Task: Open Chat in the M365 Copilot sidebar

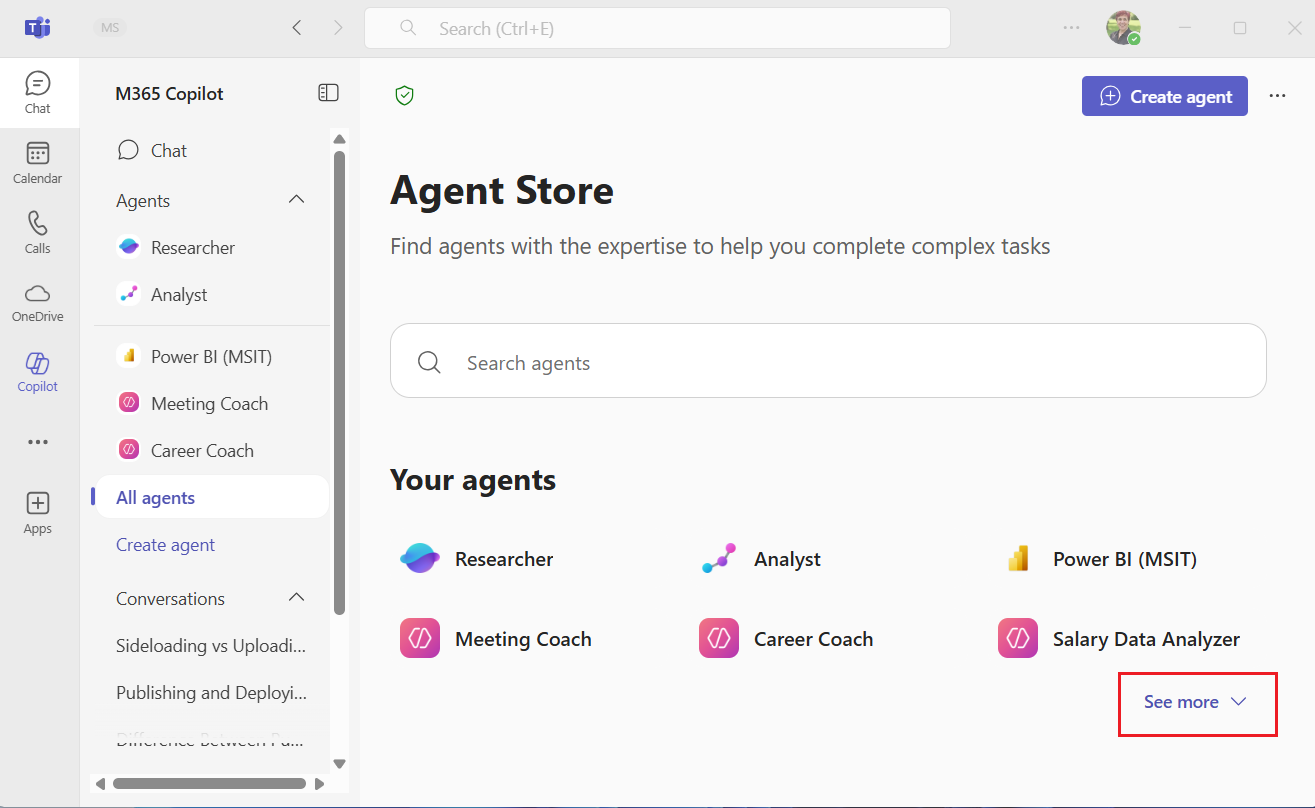Action: click(x=212, y=151)
